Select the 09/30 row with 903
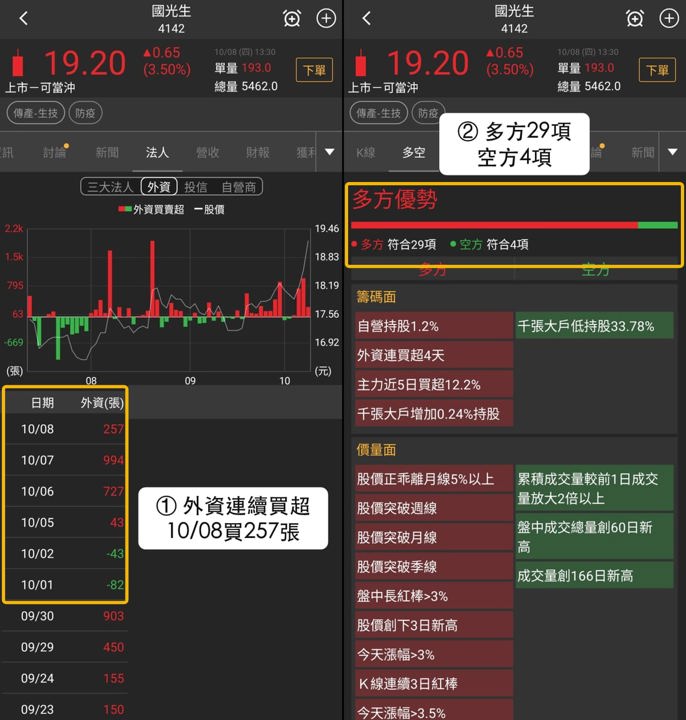The width and height of the screenshot is (686, 720). coord(66,616)
